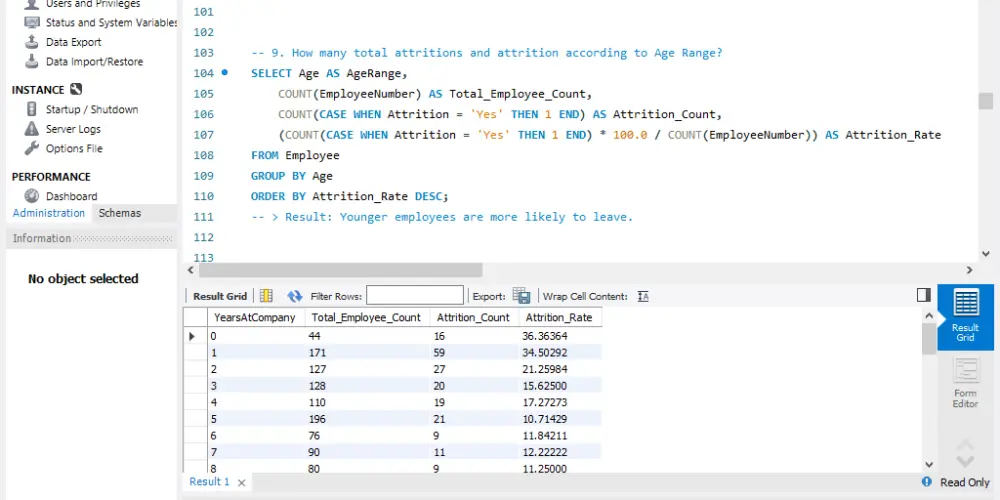The height and width of the screenshot is (500, 1000).
Task: Click the side panel scroll down chevron
Action: click(x=965, y=461)
